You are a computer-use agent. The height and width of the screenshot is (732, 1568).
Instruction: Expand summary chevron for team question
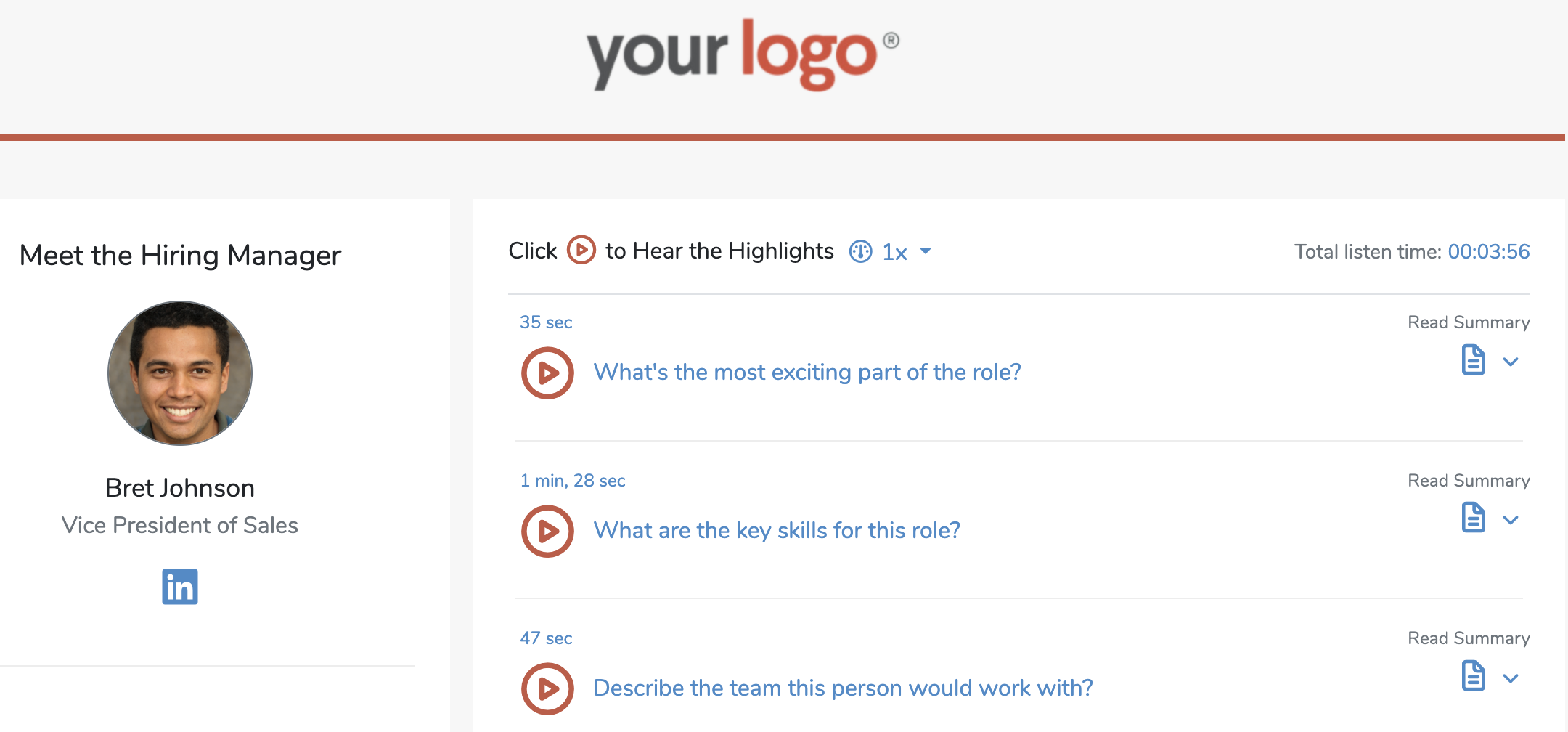coord(1511,678)
